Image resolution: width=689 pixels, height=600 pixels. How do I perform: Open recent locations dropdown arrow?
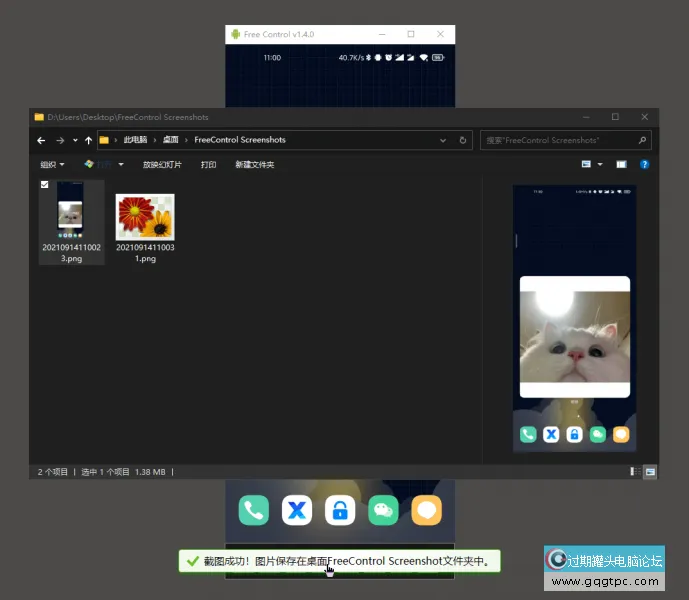pos(75,140)
